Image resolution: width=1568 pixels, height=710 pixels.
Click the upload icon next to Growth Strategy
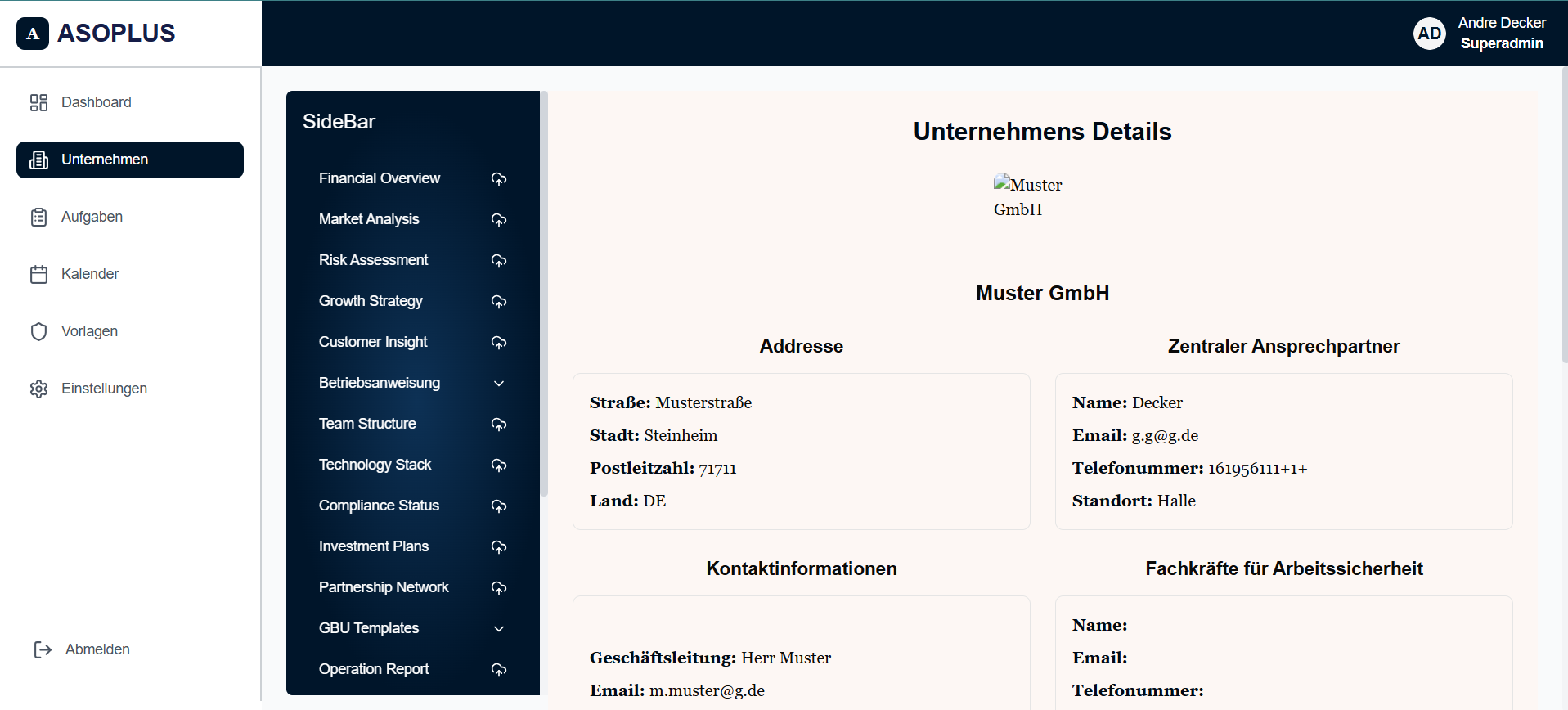[x=499, y=301]
